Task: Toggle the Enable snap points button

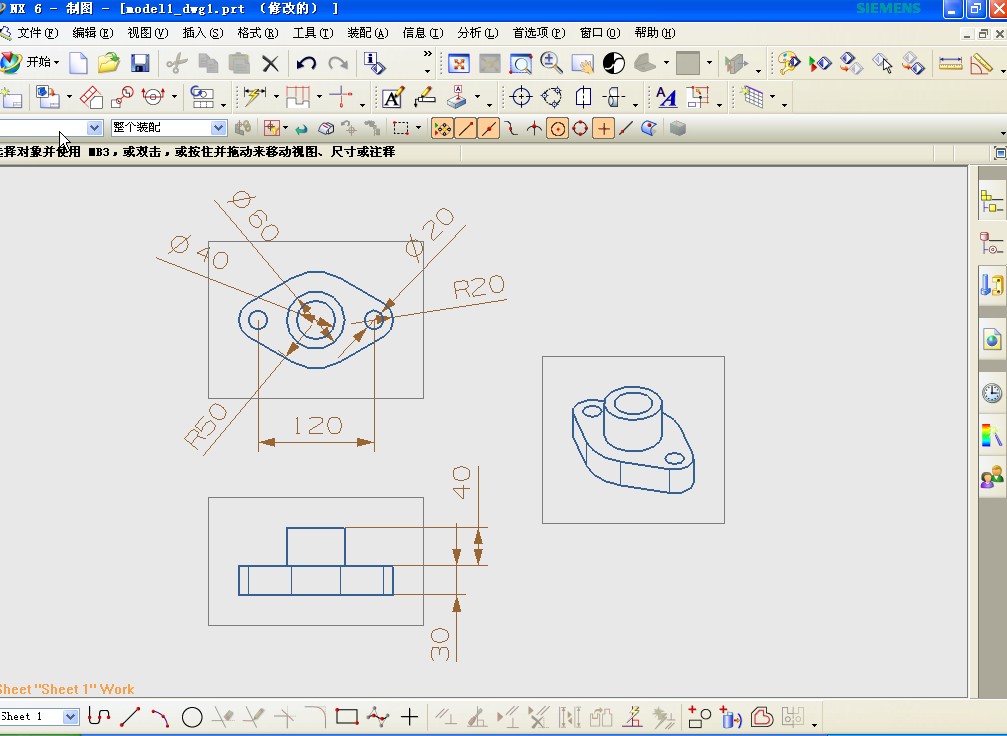Action: coord(442,128)
